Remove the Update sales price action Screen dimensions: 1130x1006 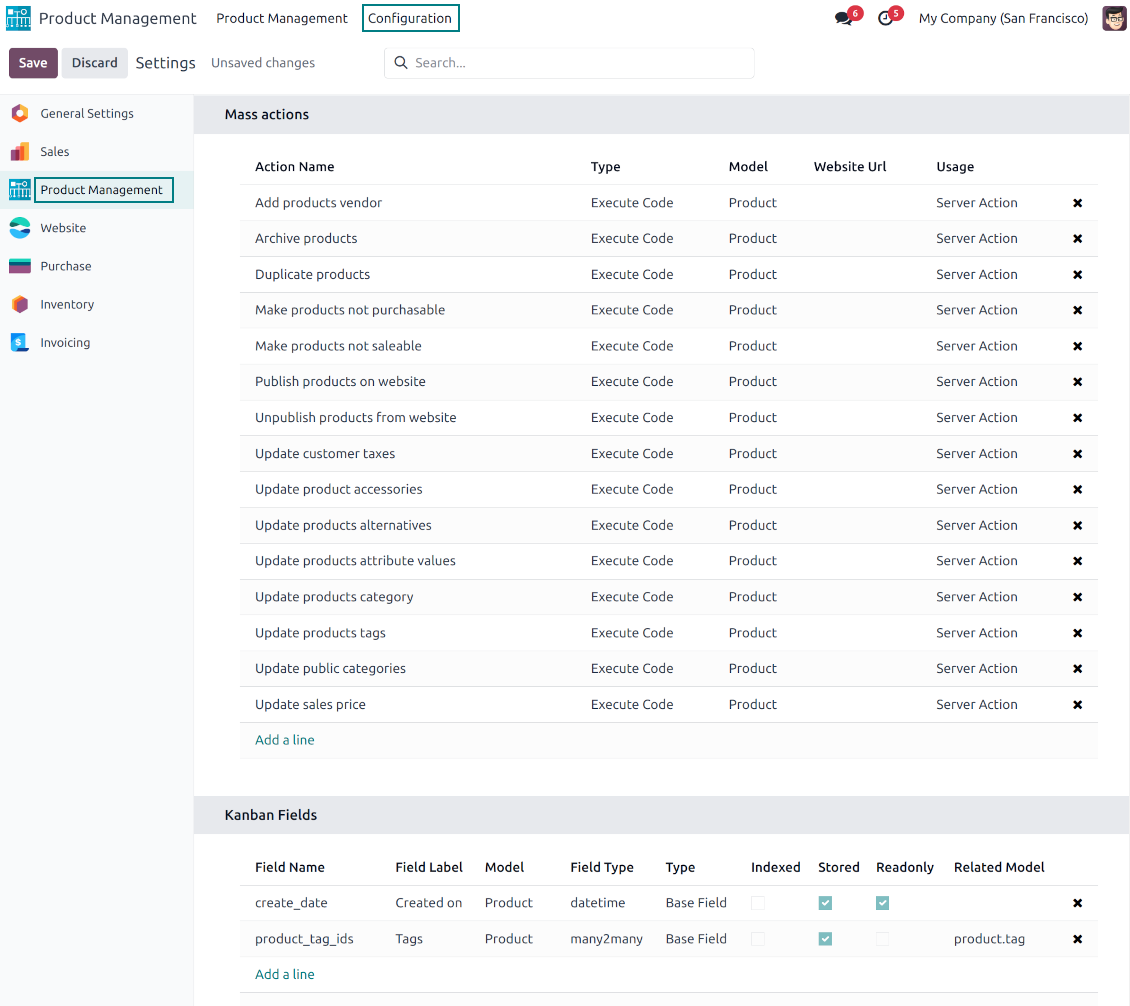(1077, 705)
